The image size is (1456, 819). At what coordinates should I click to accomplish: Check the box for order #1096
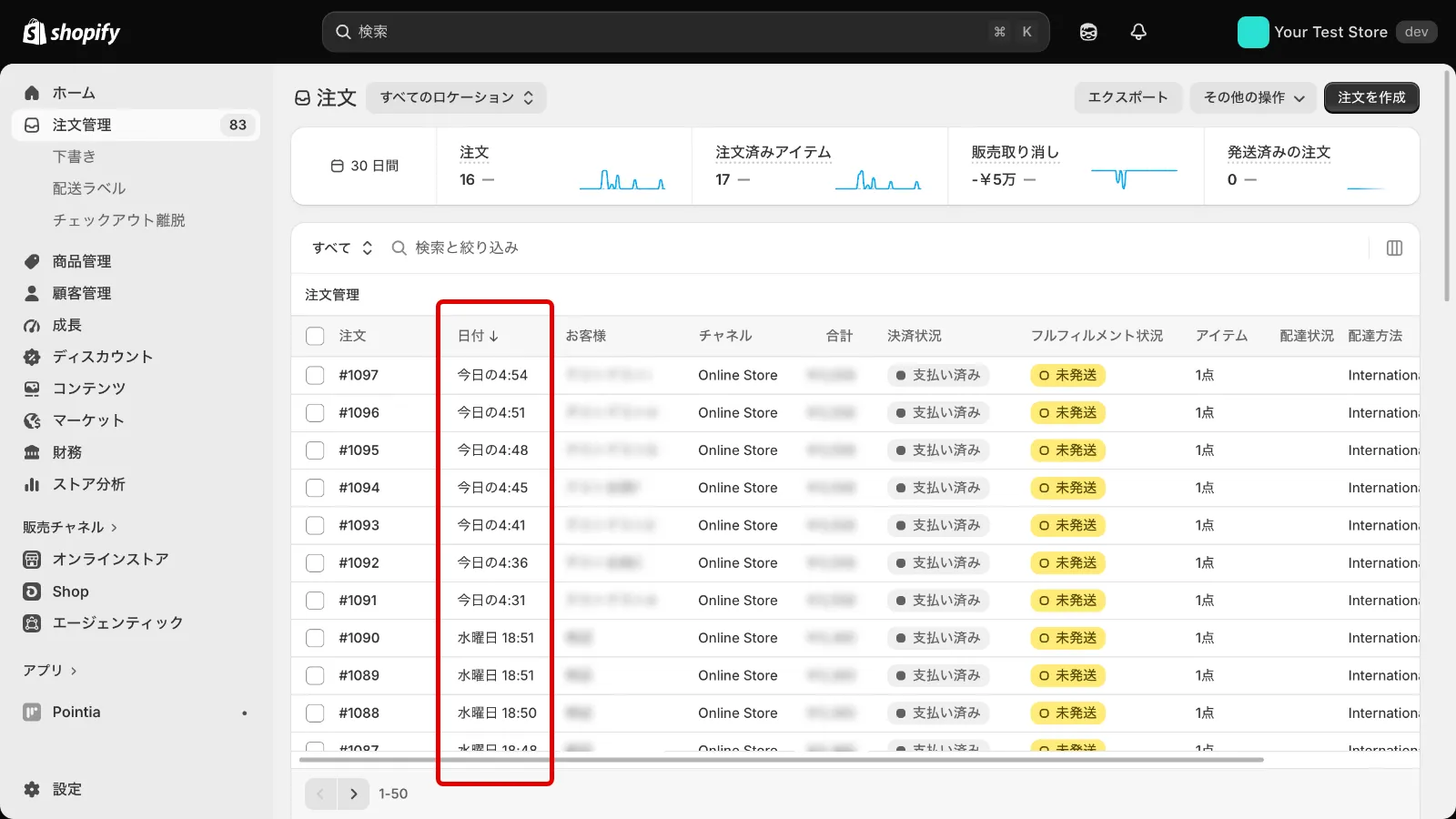pyautogui.click(x=315, y=412)
